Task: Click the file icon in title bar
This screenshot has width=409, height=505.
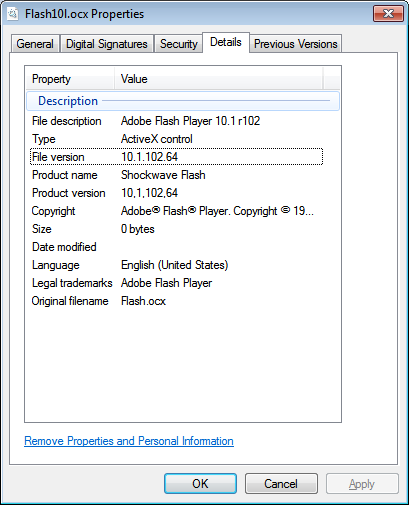Action: (13, 14)
